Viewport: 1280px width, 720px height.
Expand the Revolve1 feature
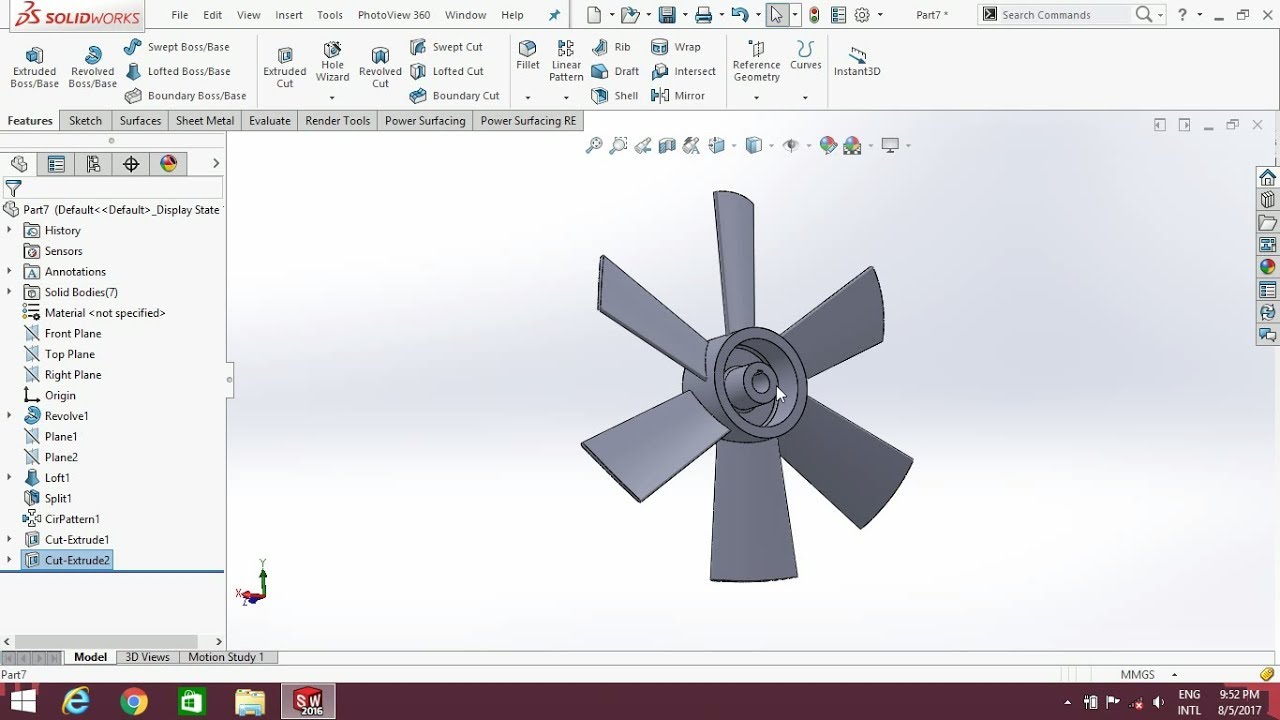(9, 415)
